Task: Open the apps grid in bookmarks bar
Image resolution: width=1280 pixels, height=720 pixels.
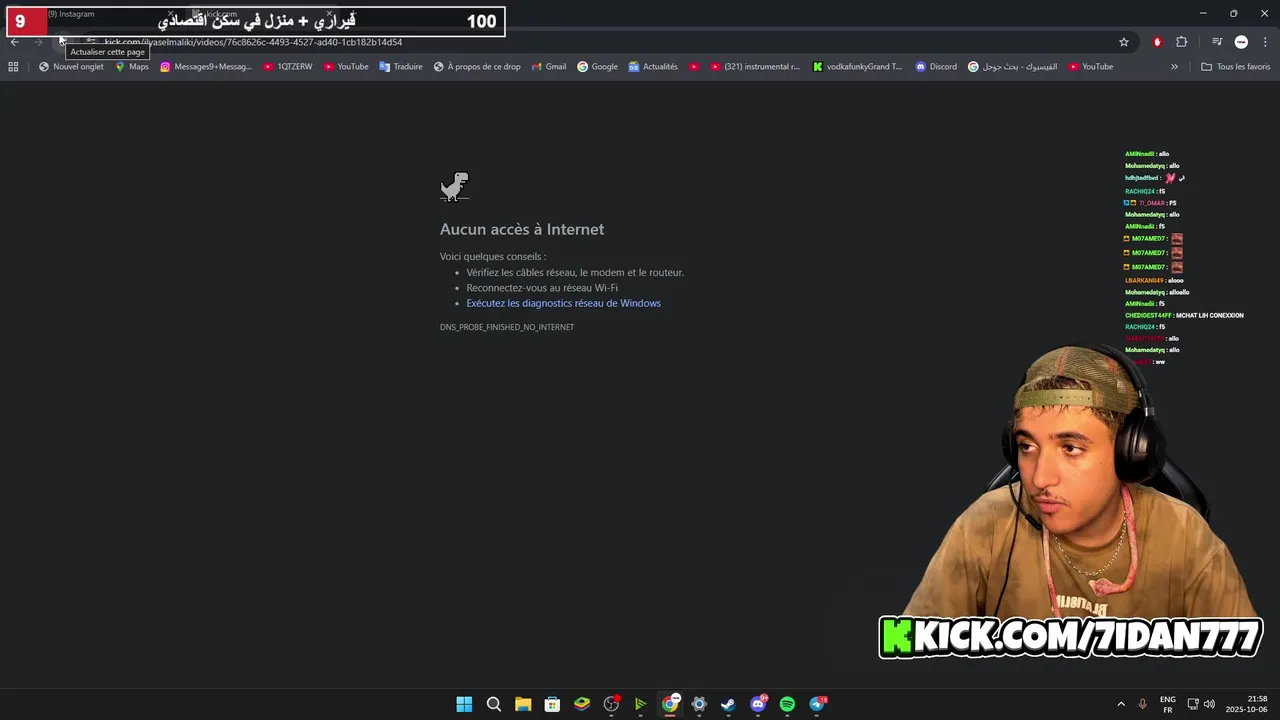Action: click(13, 67)
